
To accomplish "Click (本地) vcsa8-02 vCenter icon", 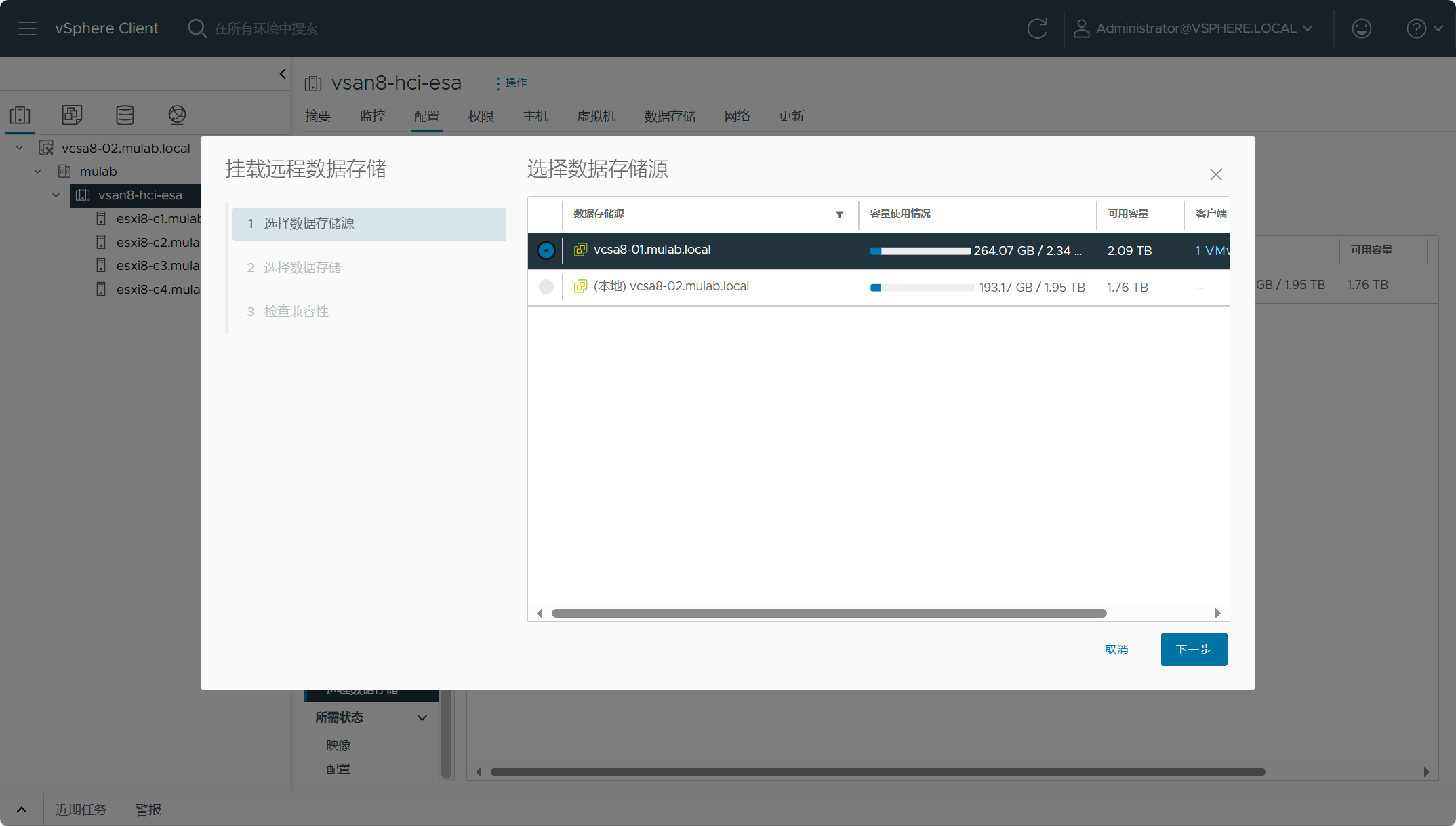I will (x=580, y=286).
